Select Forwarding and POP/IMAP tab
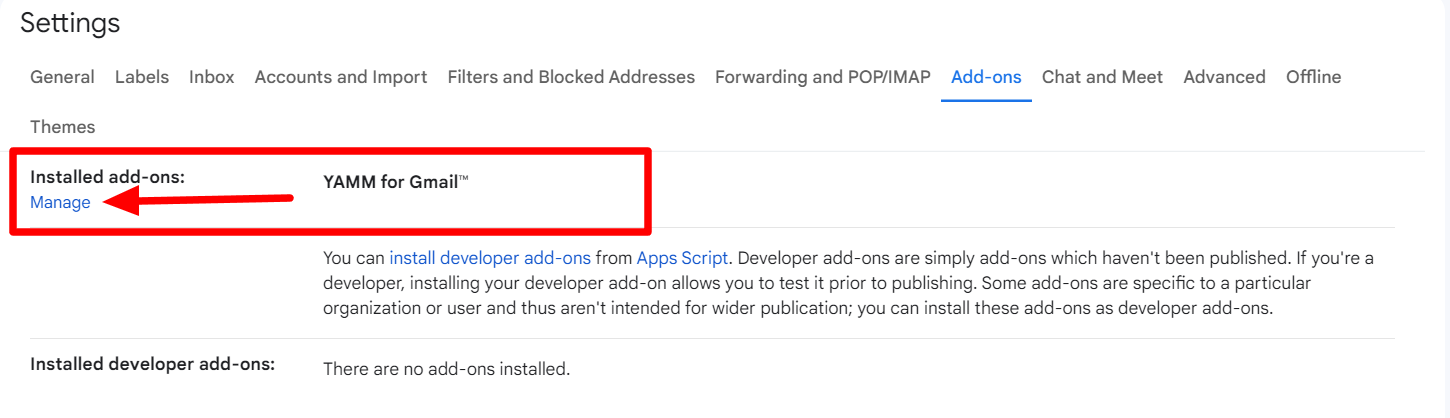This screenshot has height=418, width=1450. 823,77
